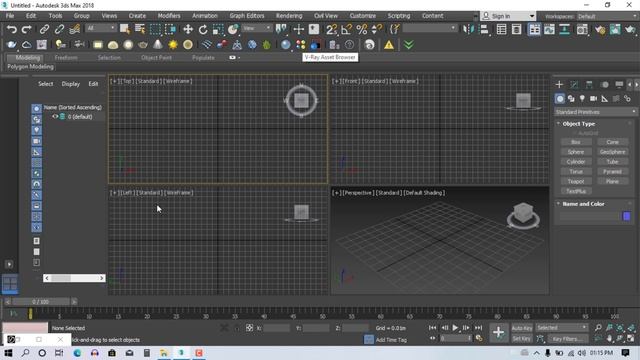Create a Box primitive button
This screenshot has width=640, height=360.
[576, 142]
